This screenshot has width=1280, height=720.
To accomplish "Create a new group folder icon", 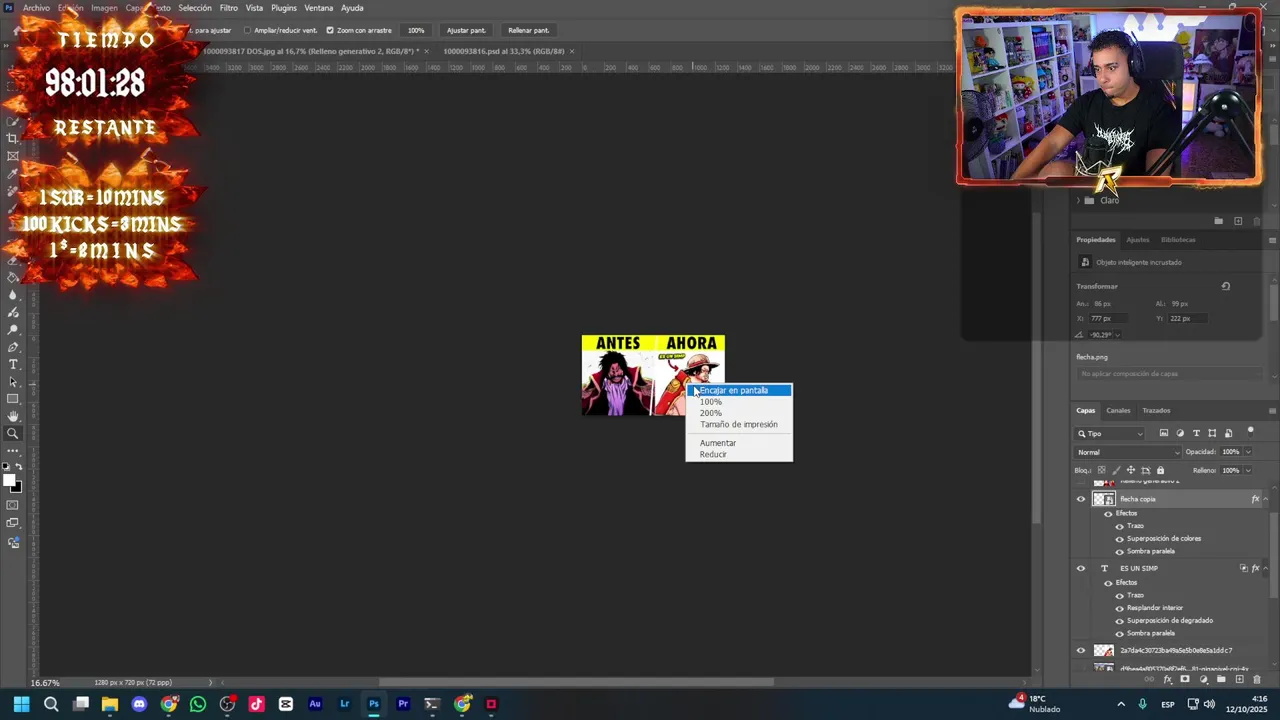I will pyautogui.click(x=1221, y=679).
